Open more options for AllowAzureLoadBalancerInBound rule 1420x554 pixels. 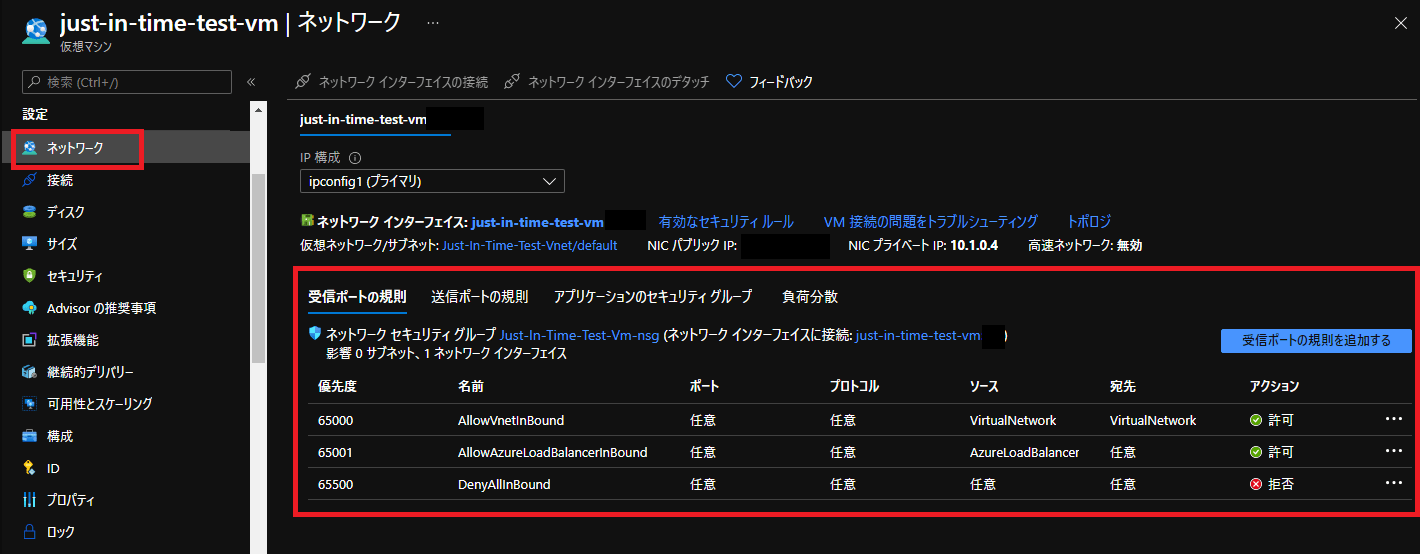coord(1394,451)
